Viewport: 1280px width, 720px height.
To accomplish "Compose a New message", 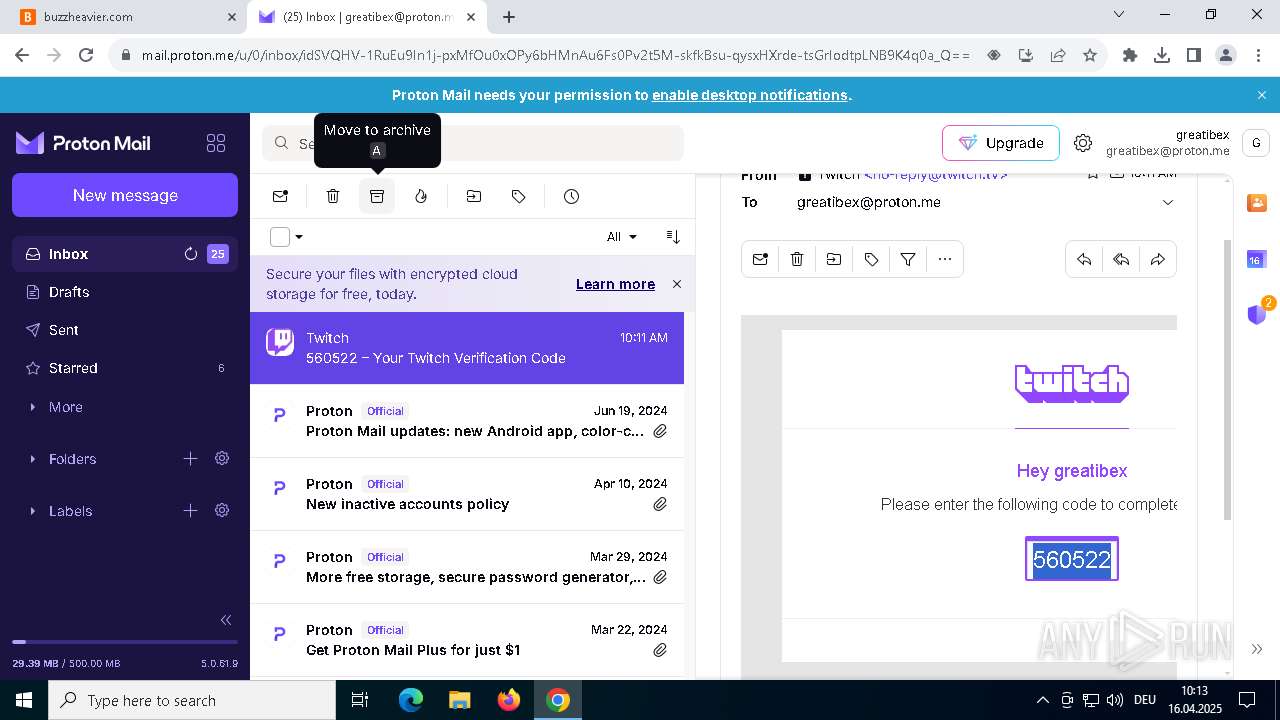I will point(125,195).
